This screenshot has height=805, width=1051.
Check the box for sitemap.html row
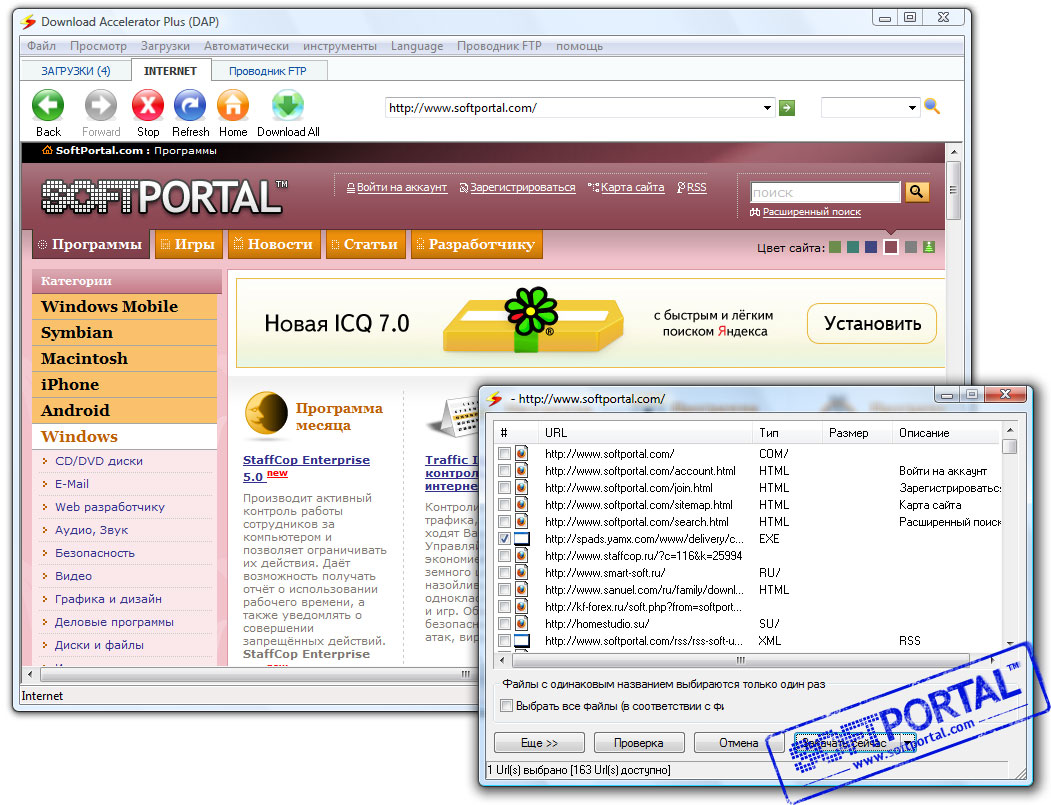point(504,504)
